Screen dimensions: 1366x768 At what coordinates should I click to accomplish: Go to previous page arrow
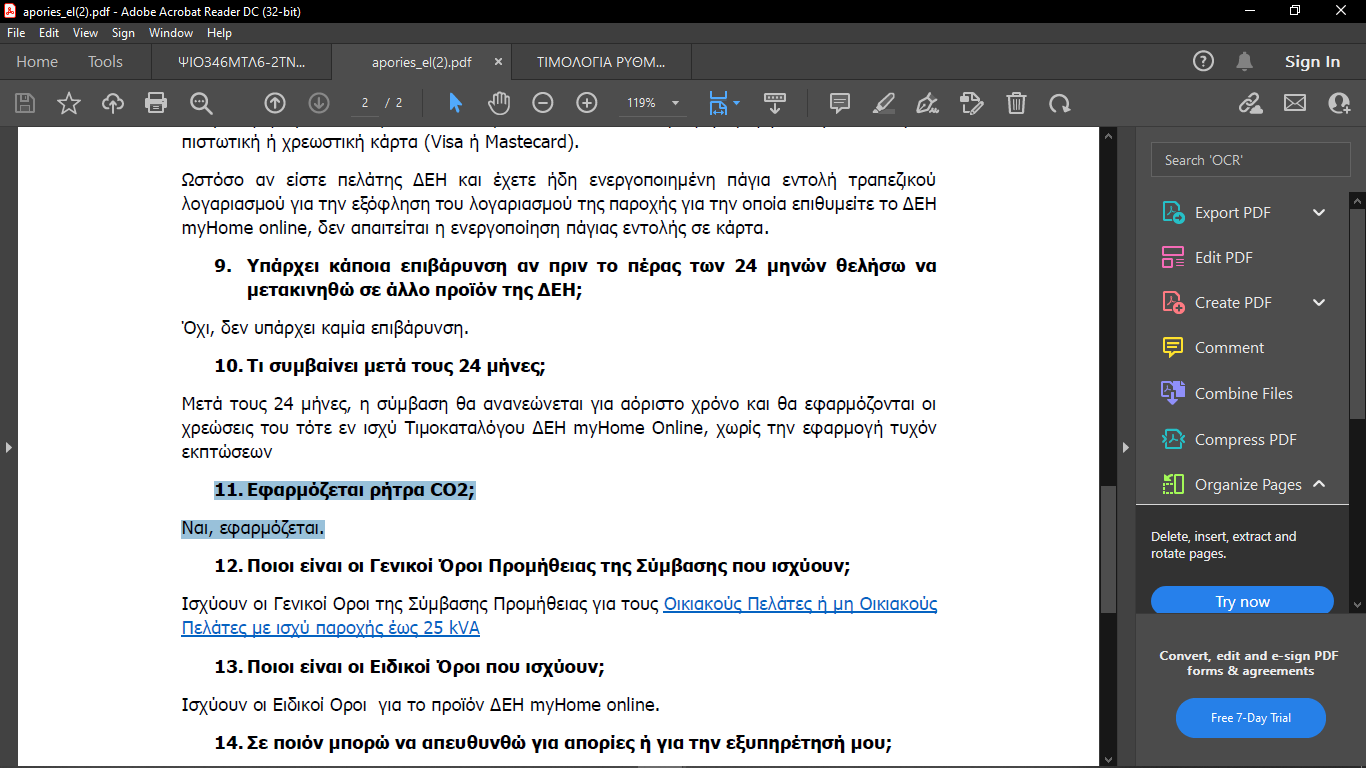(x=275, y=103)
